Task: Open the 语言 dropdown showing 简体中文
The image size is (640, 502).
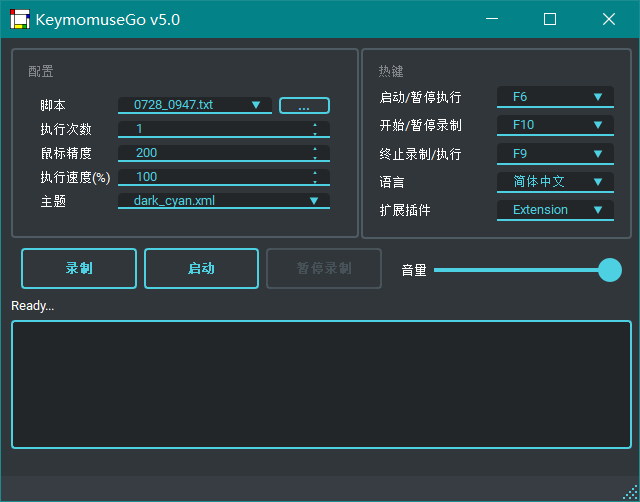Action: tap(555, 182)
